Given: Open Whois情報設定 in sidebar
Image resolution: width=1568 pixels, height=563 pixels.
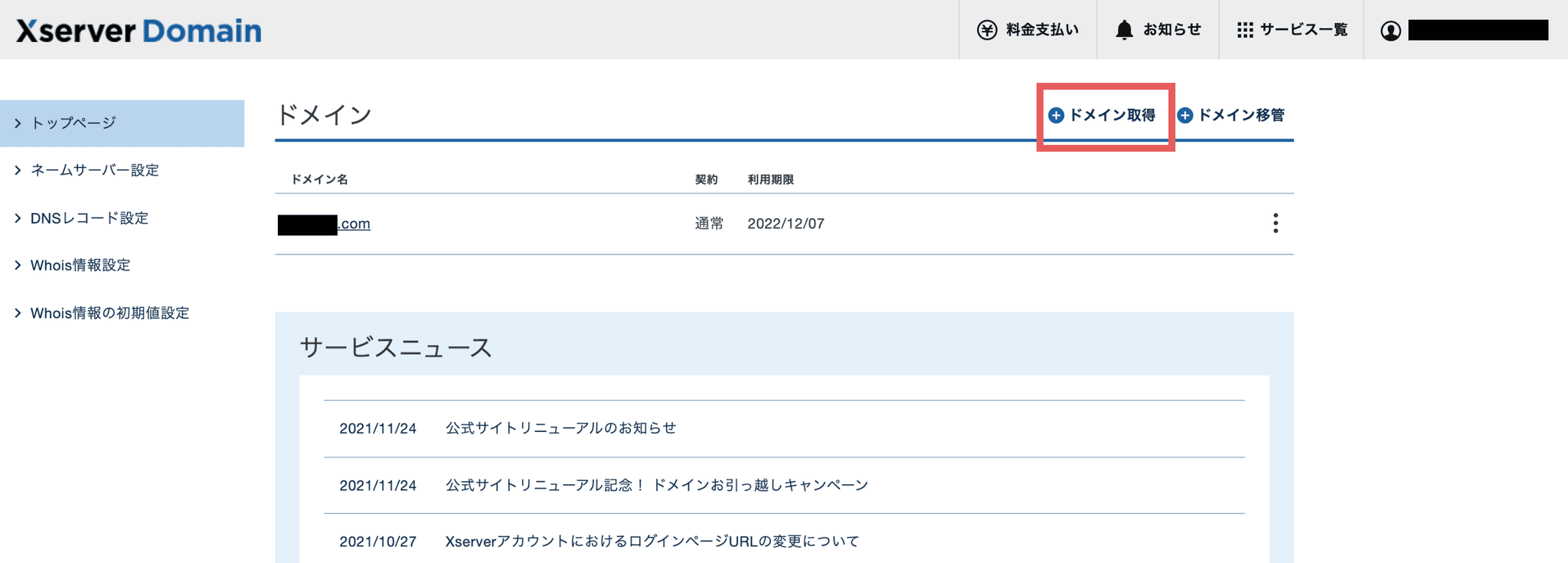Looking at the screenshot, I should [x=80, y=265].
